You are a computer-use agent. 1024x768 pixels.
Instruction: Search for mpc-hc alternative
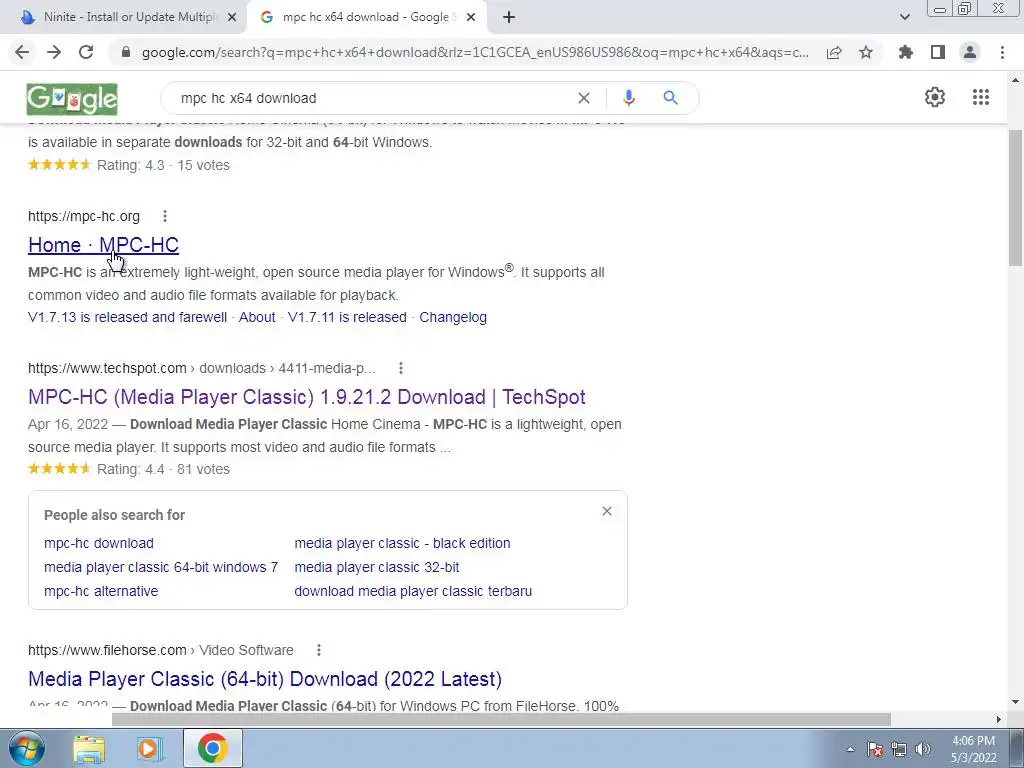click(101, 591)
